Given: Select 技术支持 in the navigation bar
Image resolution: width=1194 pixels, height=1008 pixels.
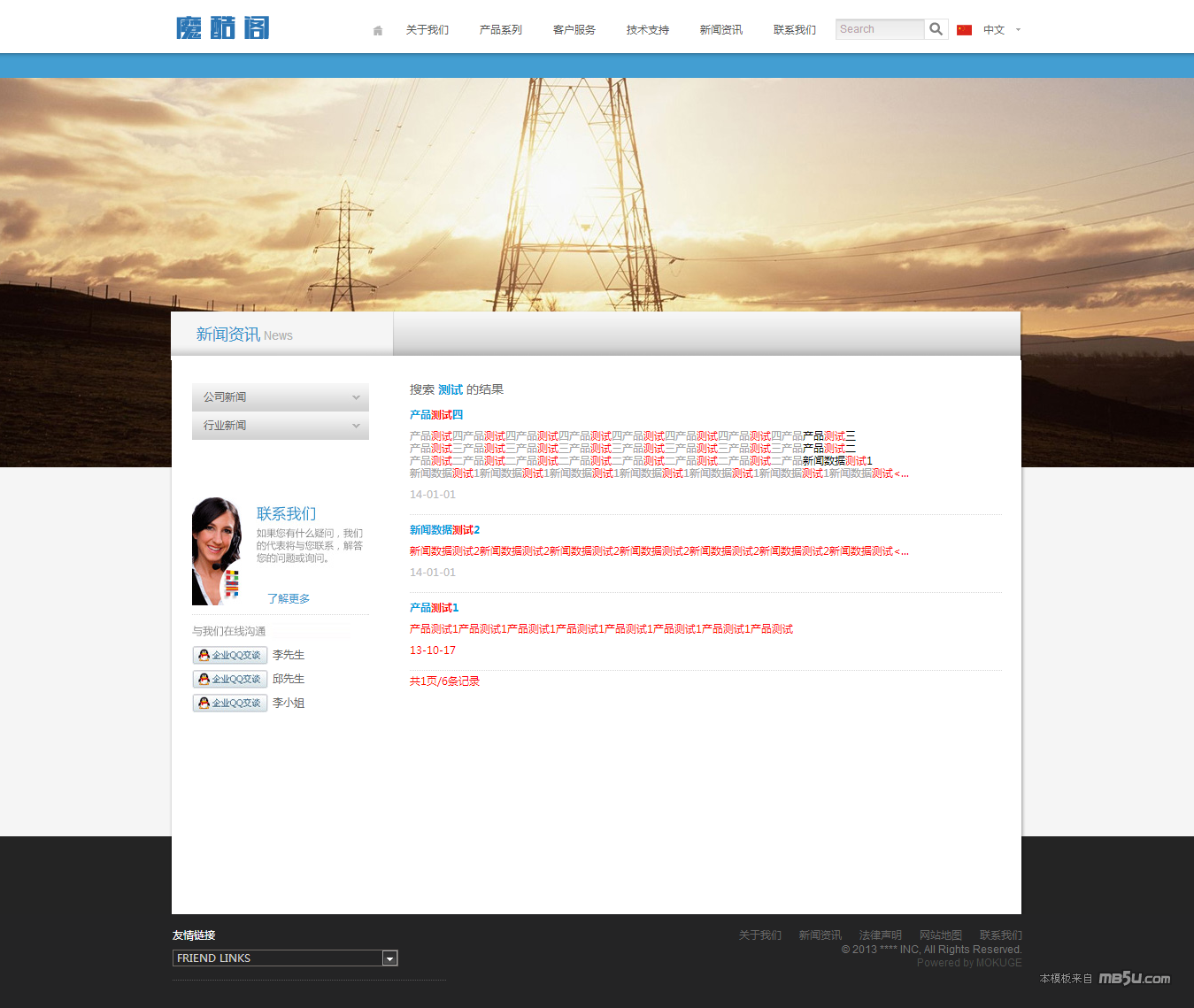Looking at the screenshot, I should tap(647, 30).
